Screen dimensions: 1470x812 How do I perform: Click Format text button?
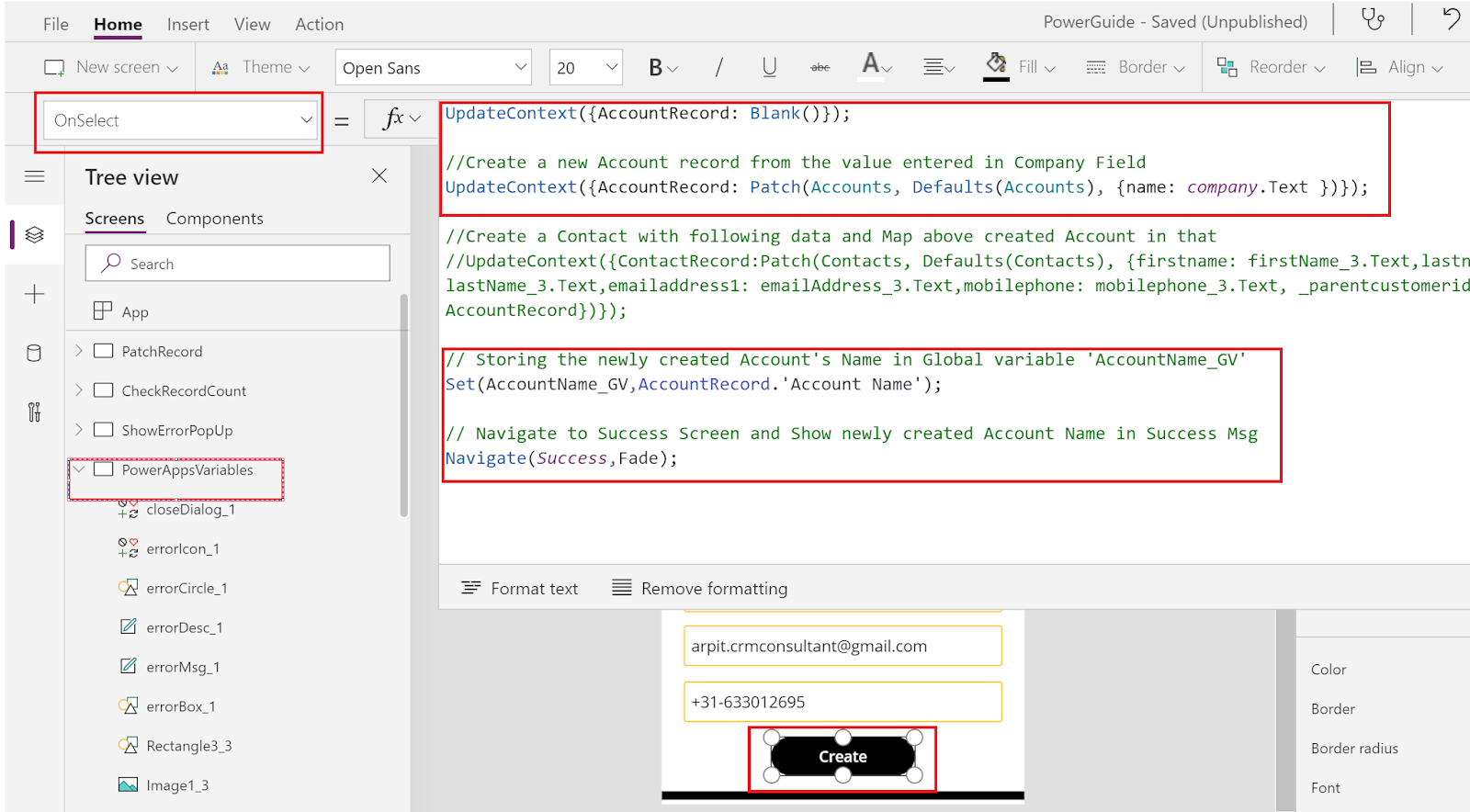click(x=520, y=589)
